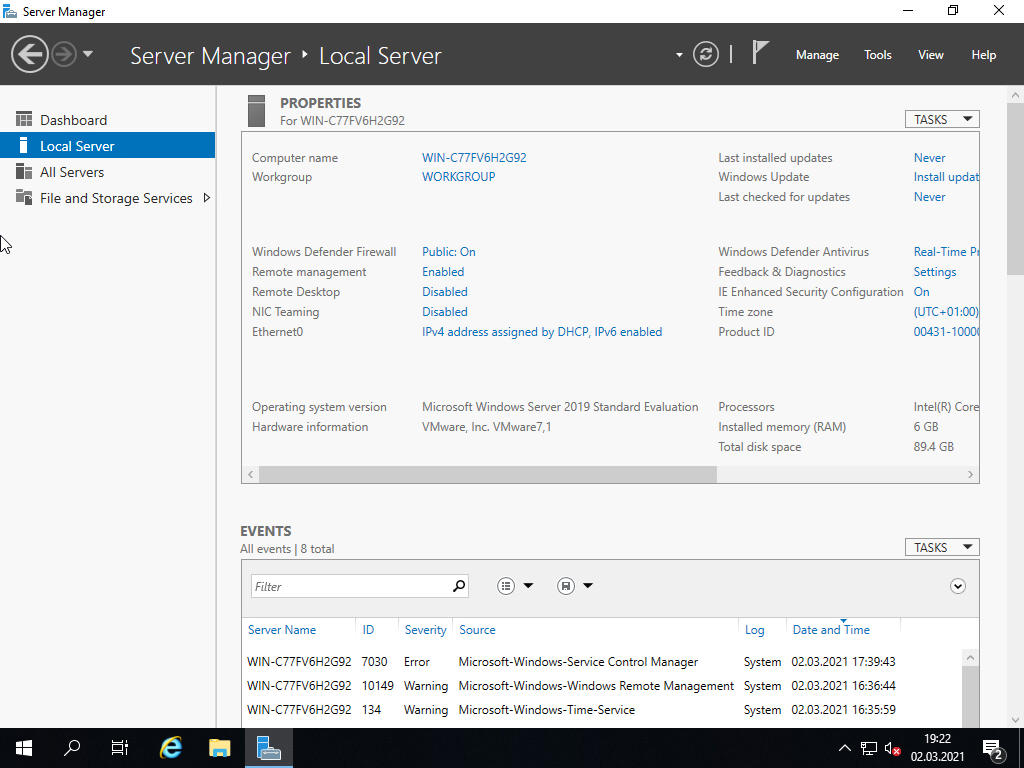Open the Manage menu

817,54
